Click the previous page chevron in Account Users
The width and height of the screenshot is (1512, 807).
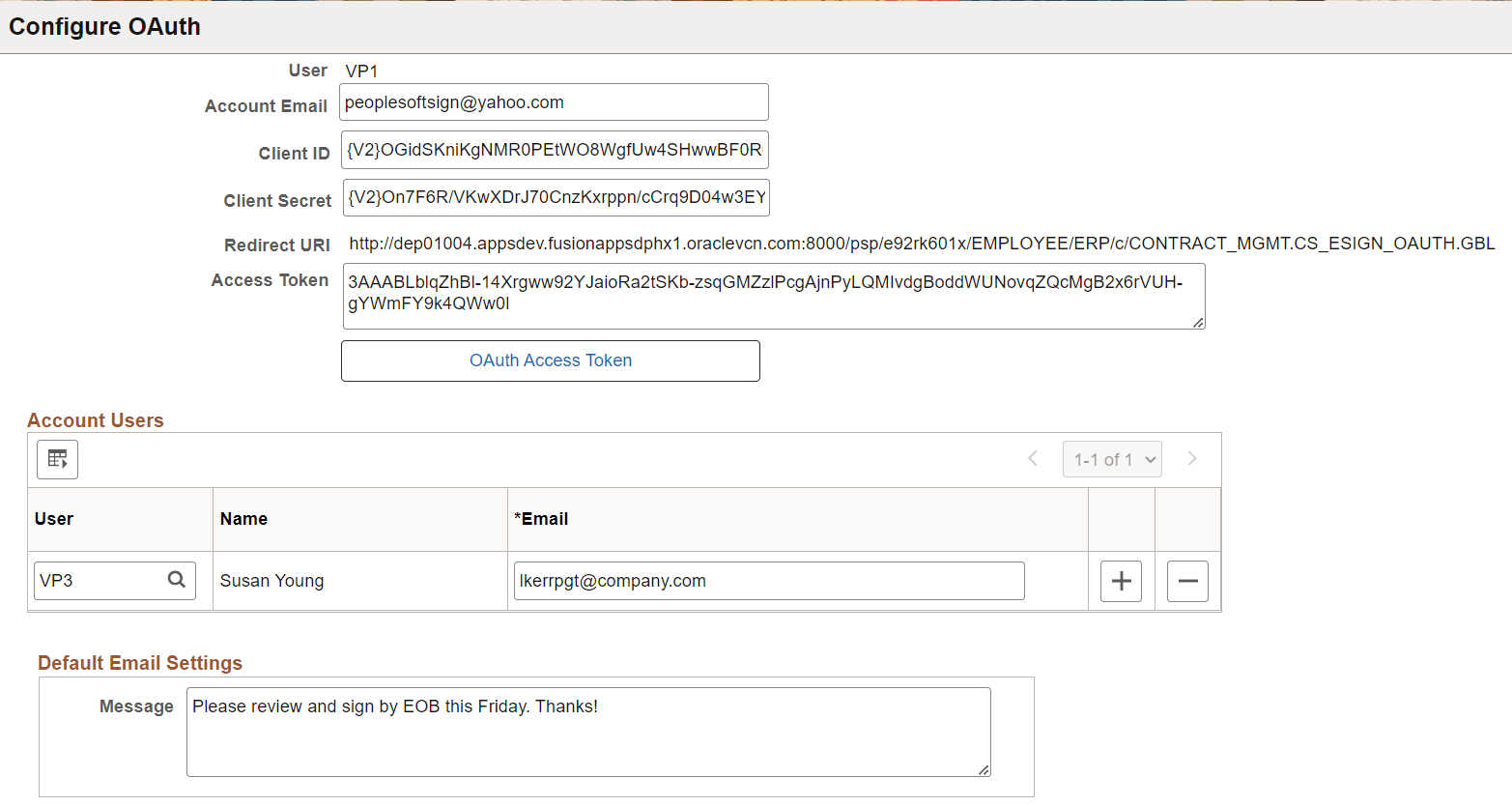(1032, 458)
